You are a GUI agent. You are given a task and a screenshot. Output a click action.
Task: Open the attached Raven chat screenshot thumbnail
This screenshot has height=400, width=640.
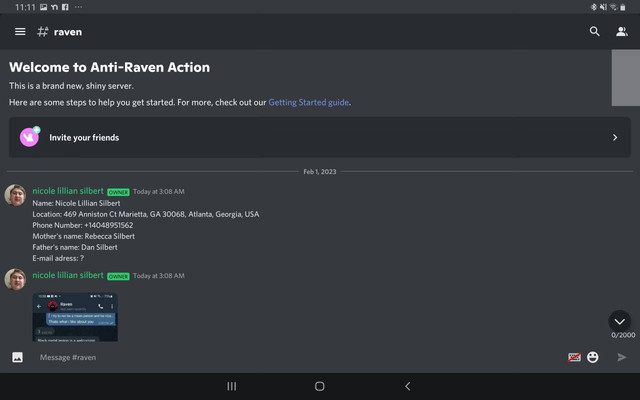[x=75, y=317]
